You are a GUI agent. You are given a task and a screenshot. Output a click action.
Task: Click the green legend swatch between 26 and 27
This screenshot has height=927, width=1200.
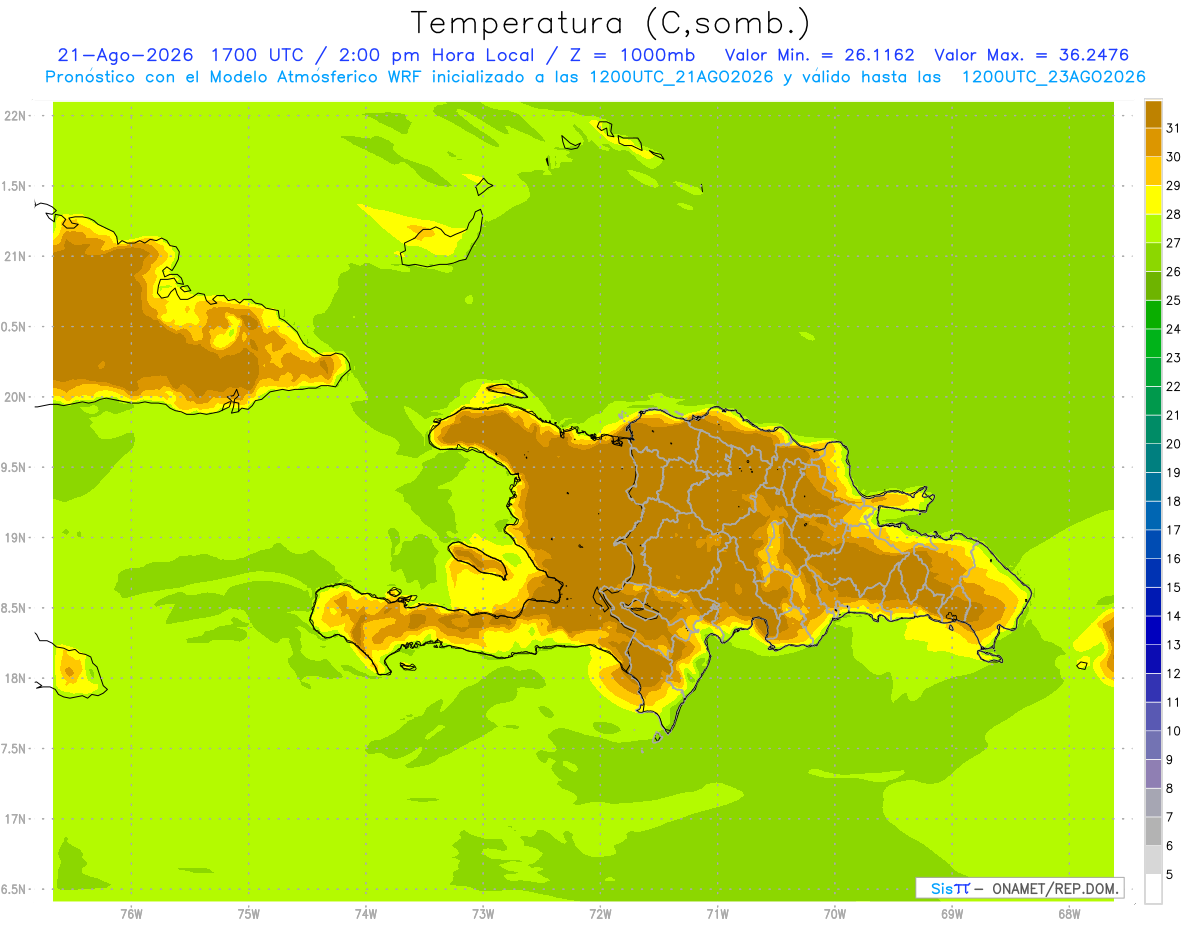1153,257
